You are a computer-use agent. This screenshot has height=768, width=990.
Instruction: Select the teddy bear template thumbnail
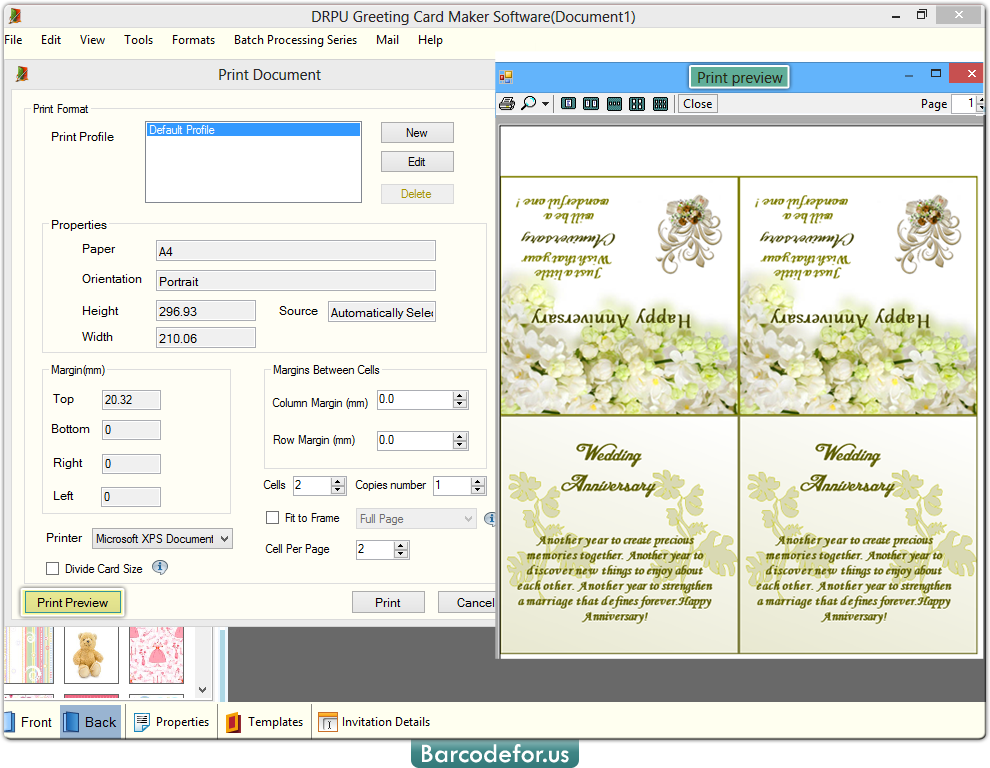click(91, 660)
